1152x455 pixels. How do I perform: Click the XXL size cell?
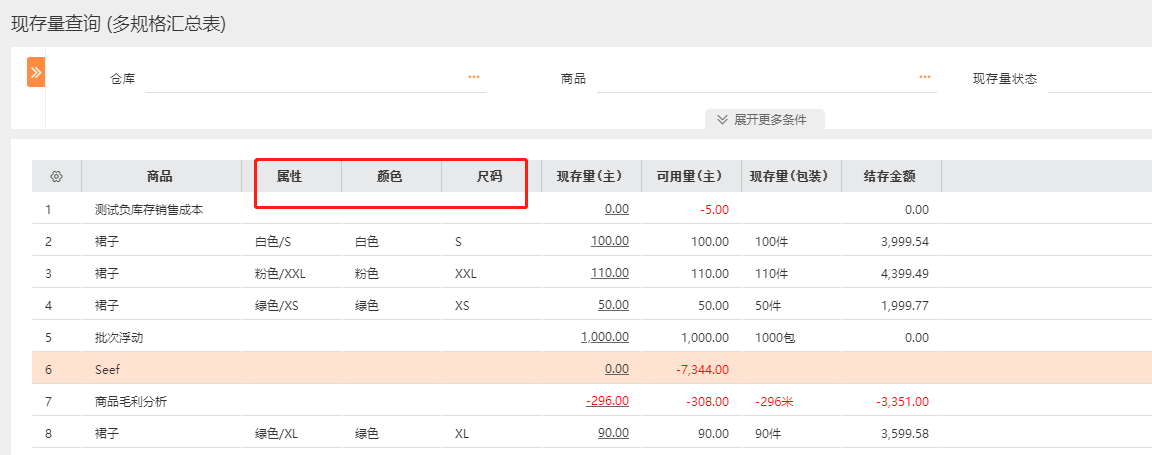pyautogui.click(x=491, y=273)
